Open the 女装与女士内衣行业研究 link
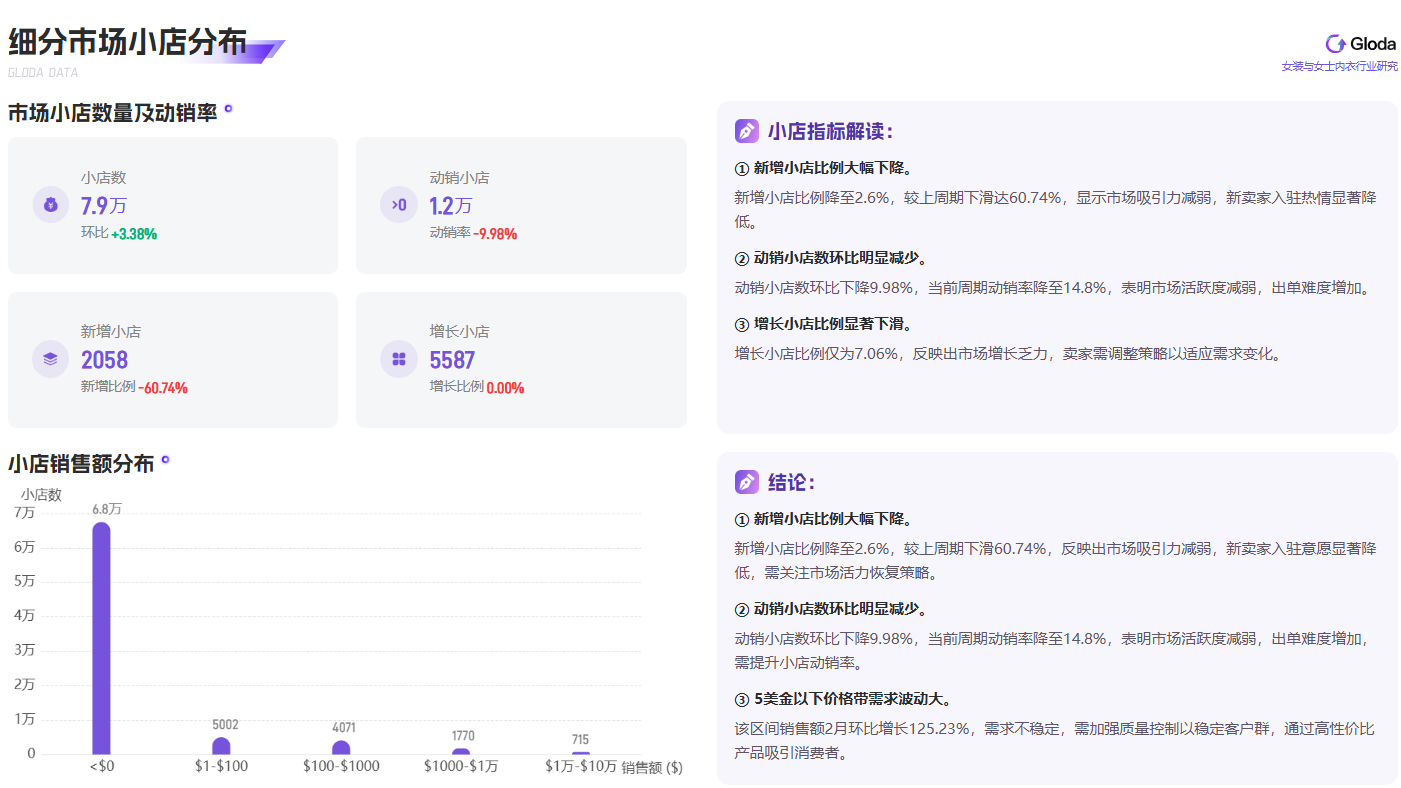This screenshot has width=1401, height=788. [1339, 65]
